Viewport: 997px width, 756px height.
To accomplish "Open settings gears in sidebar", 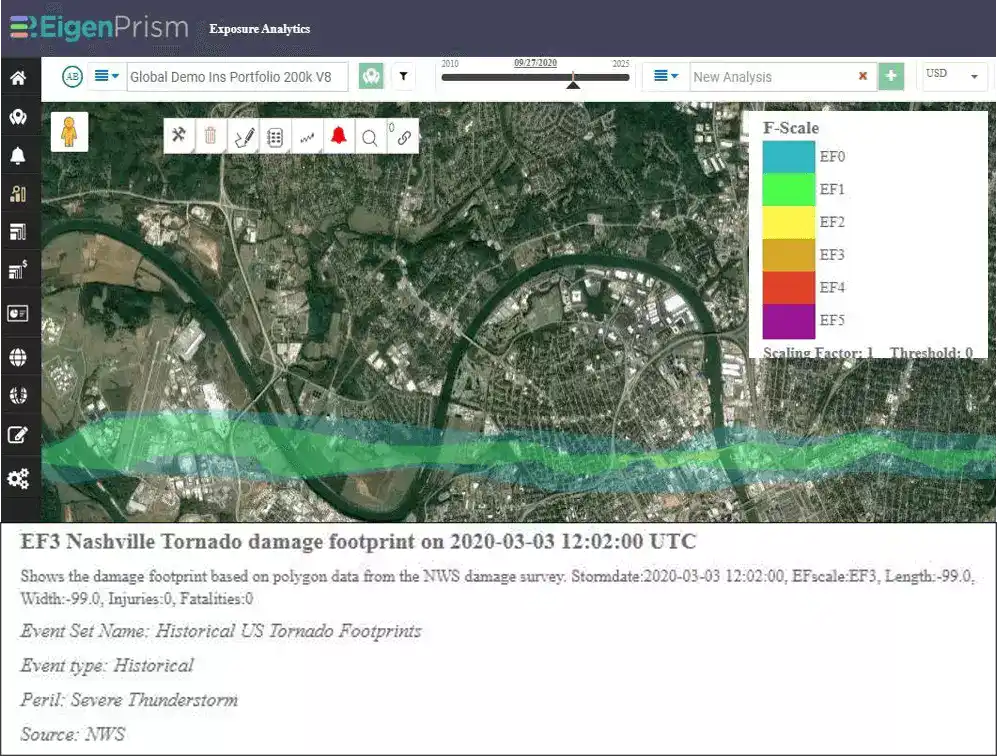I will [x=18, y=478].
